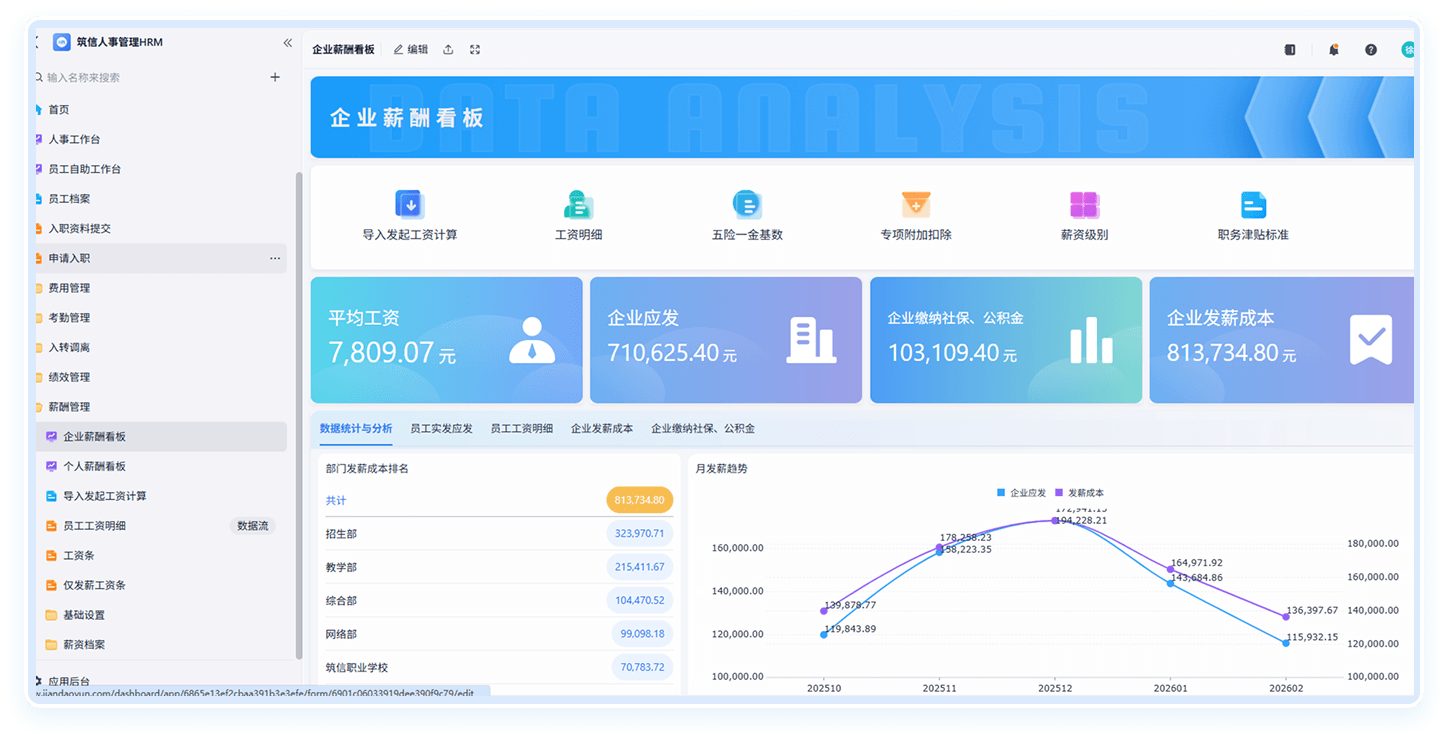Expand the 基础设置 folder

click(x=84, y=615)
